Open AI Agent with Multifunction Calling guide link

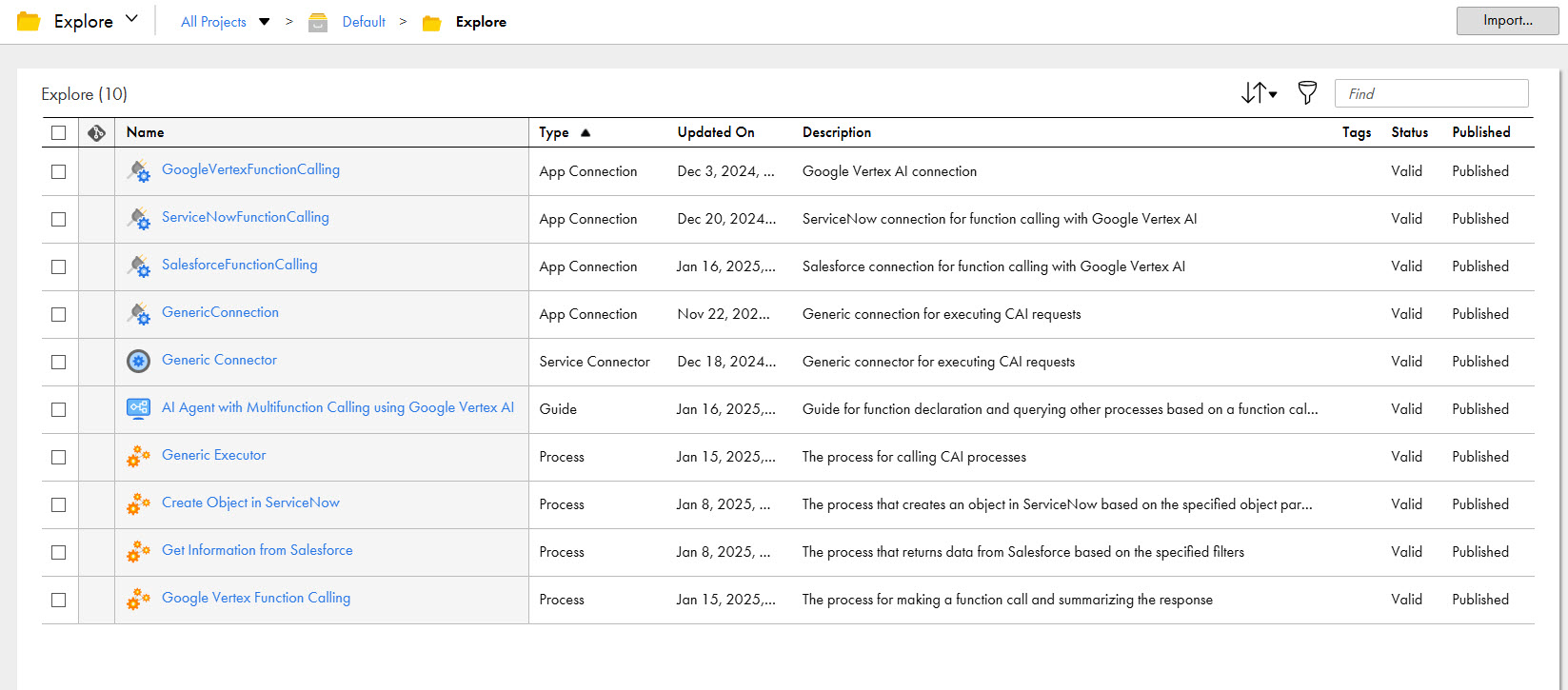point(338,407)
